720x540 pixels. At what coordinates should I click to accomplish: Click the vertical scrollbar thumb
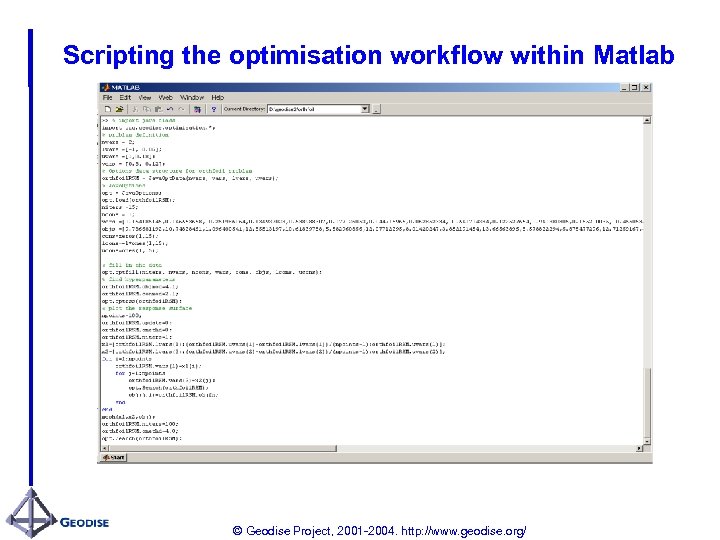647,402
